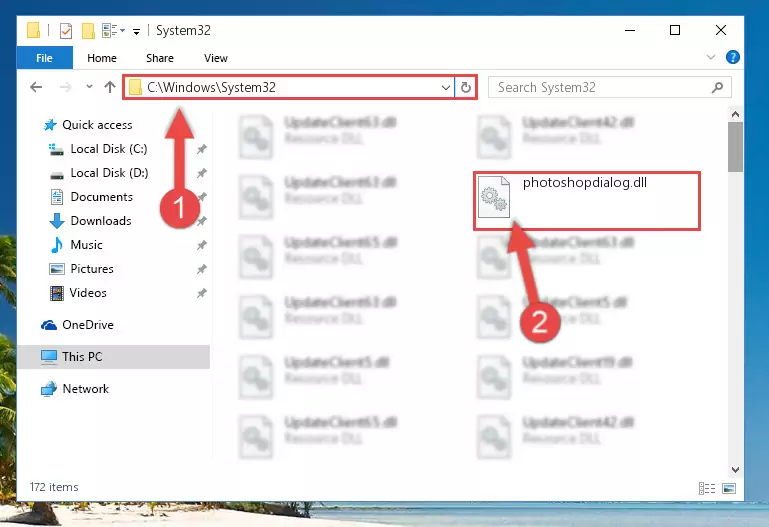769x527 pixels.
Task: Click the scrollbar down arrow
Action: click(735, 470)
